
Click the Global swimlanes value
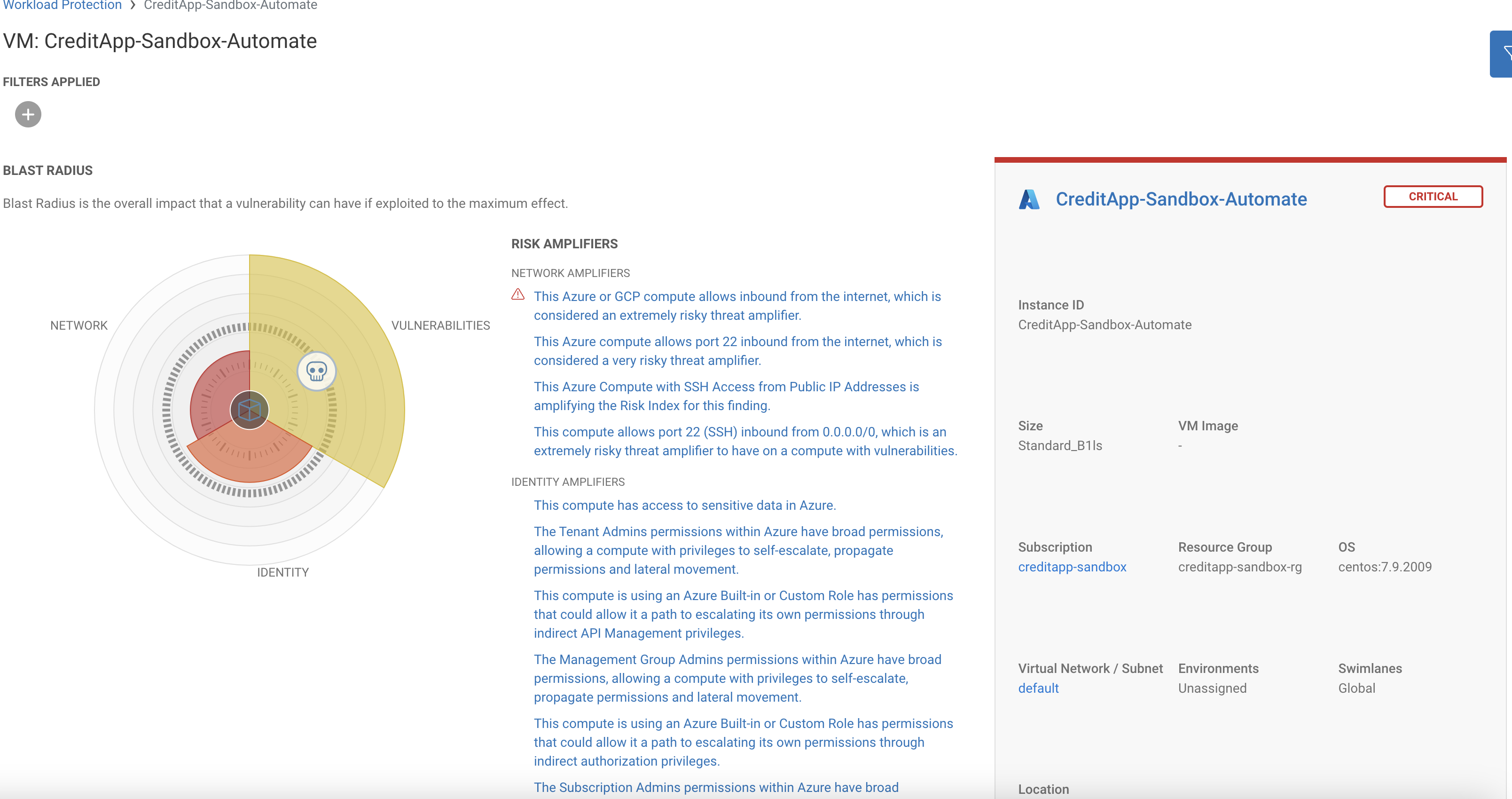1356,688
